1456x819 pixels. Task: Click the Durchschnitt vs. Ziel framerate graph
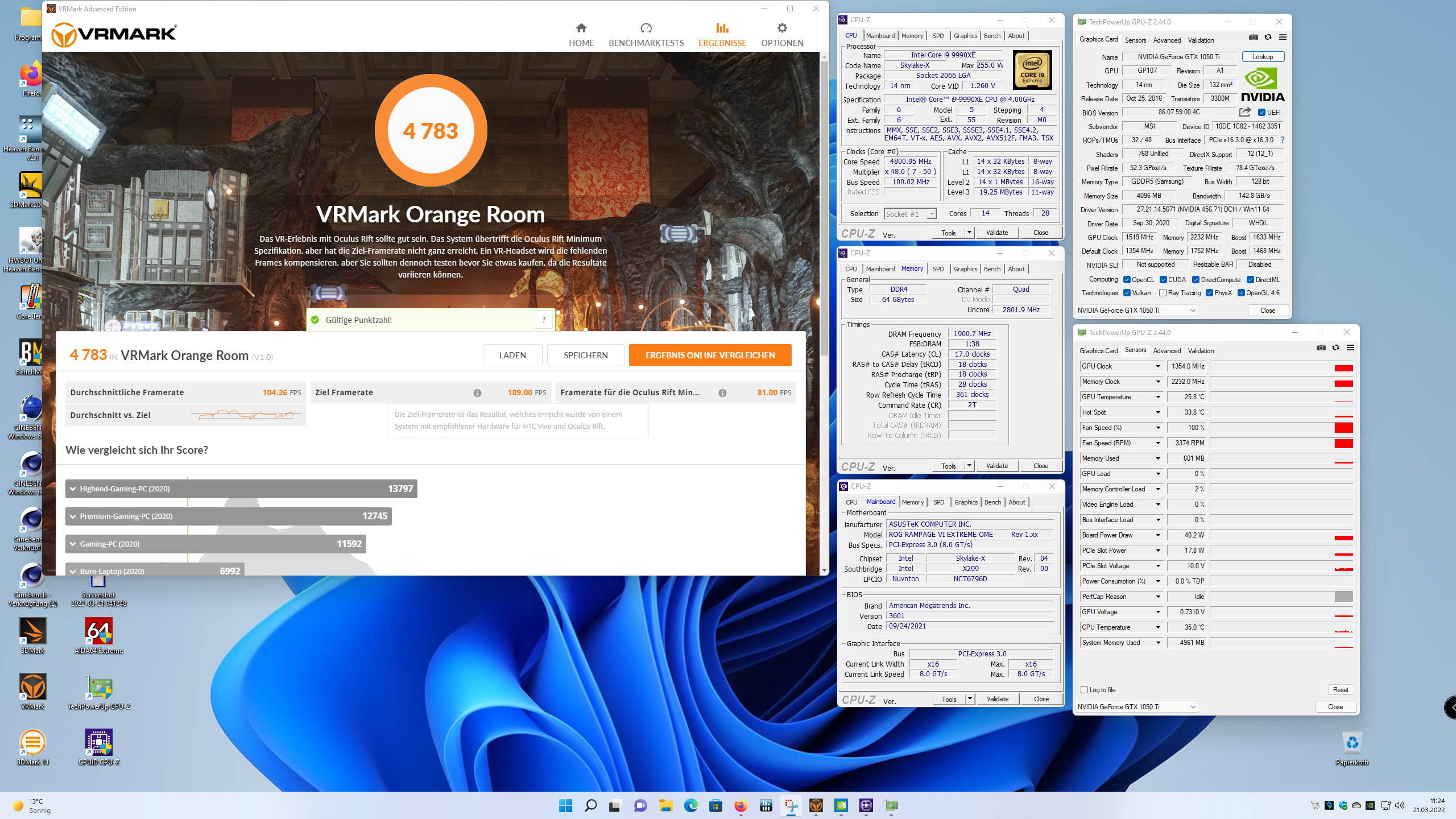[x=246, y=415]
